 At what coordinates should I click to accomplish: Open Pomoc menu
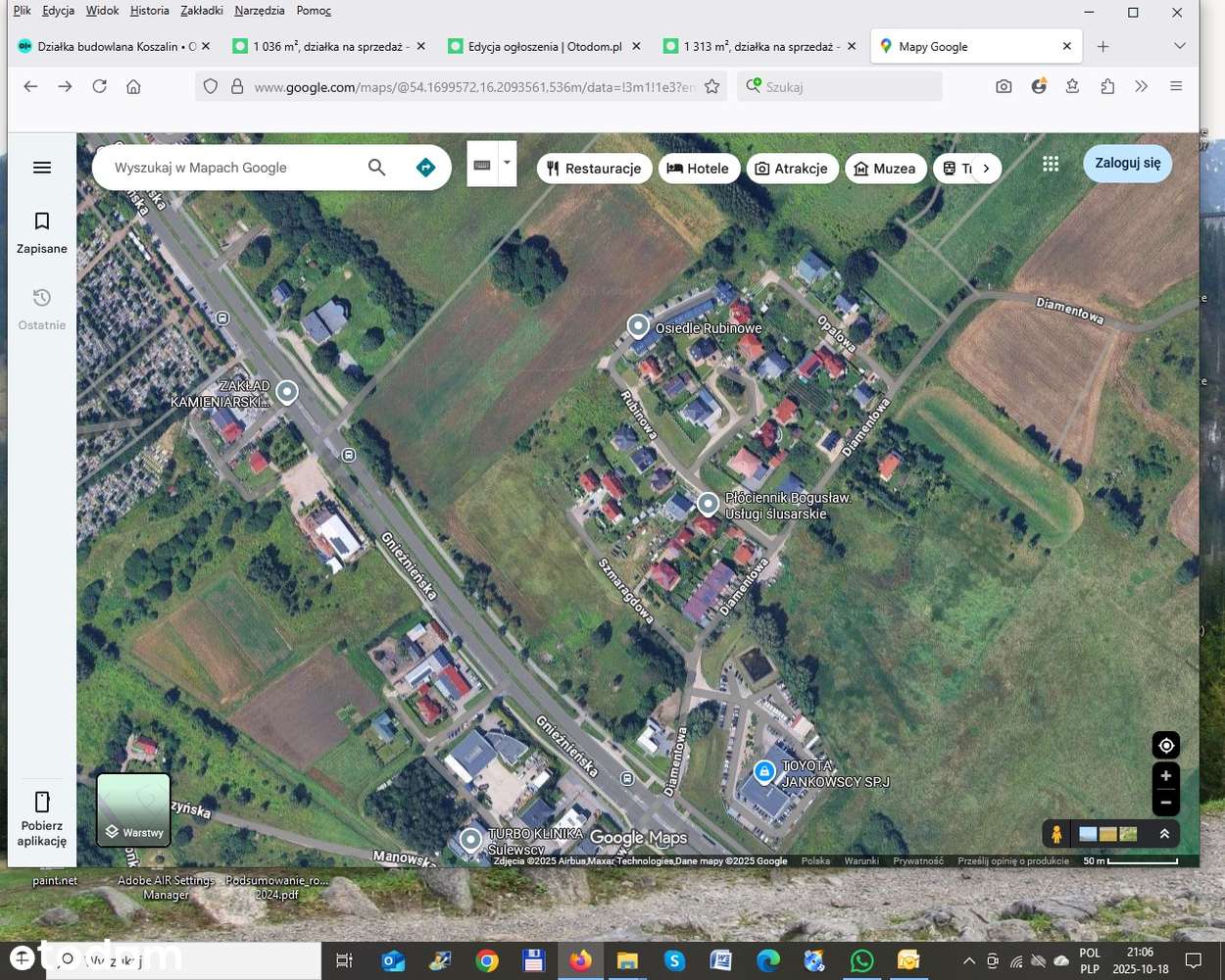(314, 11)
